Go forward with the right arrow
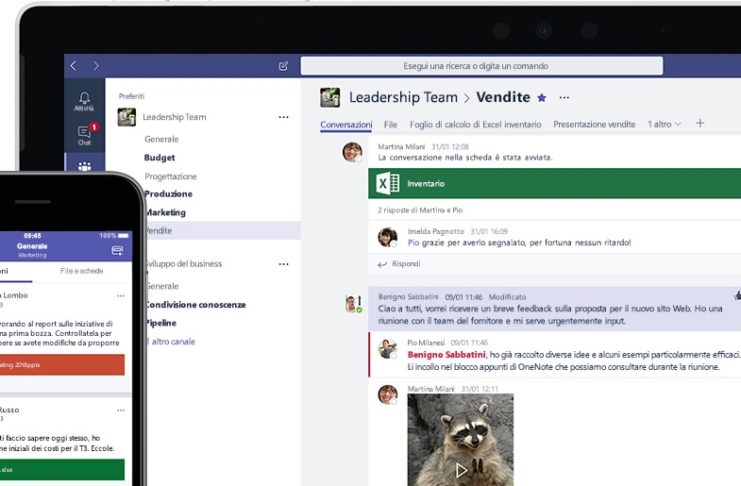 point(96,66)
